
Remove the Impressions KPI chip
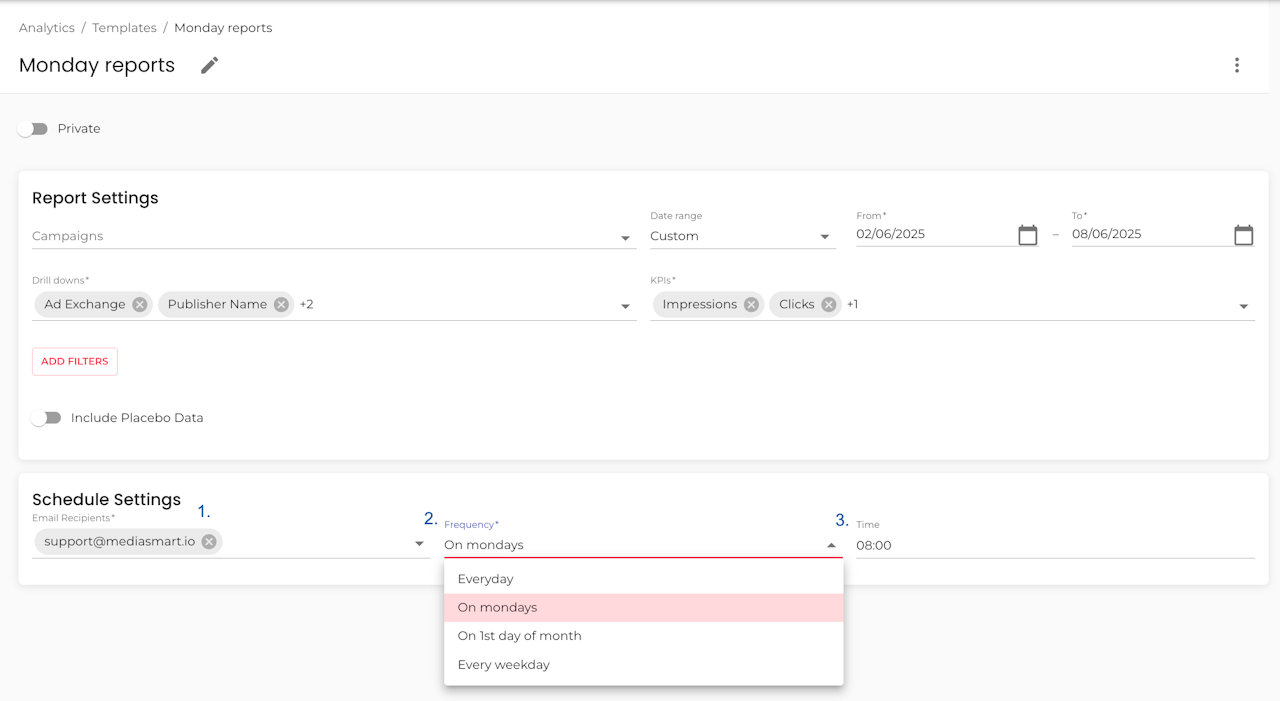click(751, 304)
